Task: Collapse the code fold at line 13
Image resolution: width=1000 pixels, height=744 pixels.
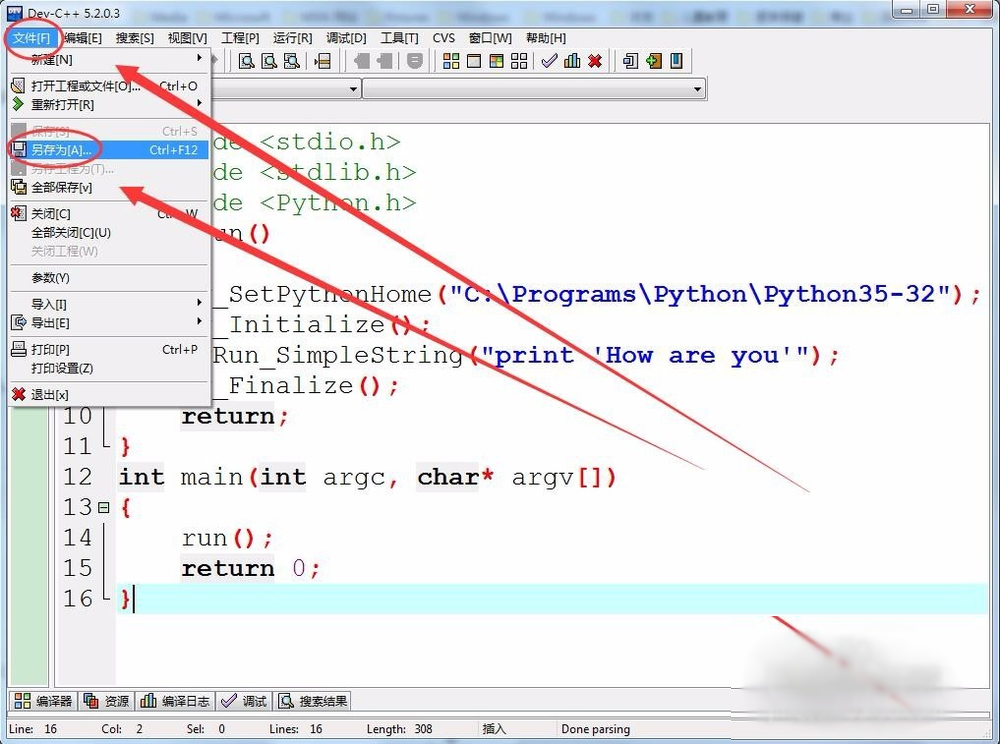Action: click(103, 508)
